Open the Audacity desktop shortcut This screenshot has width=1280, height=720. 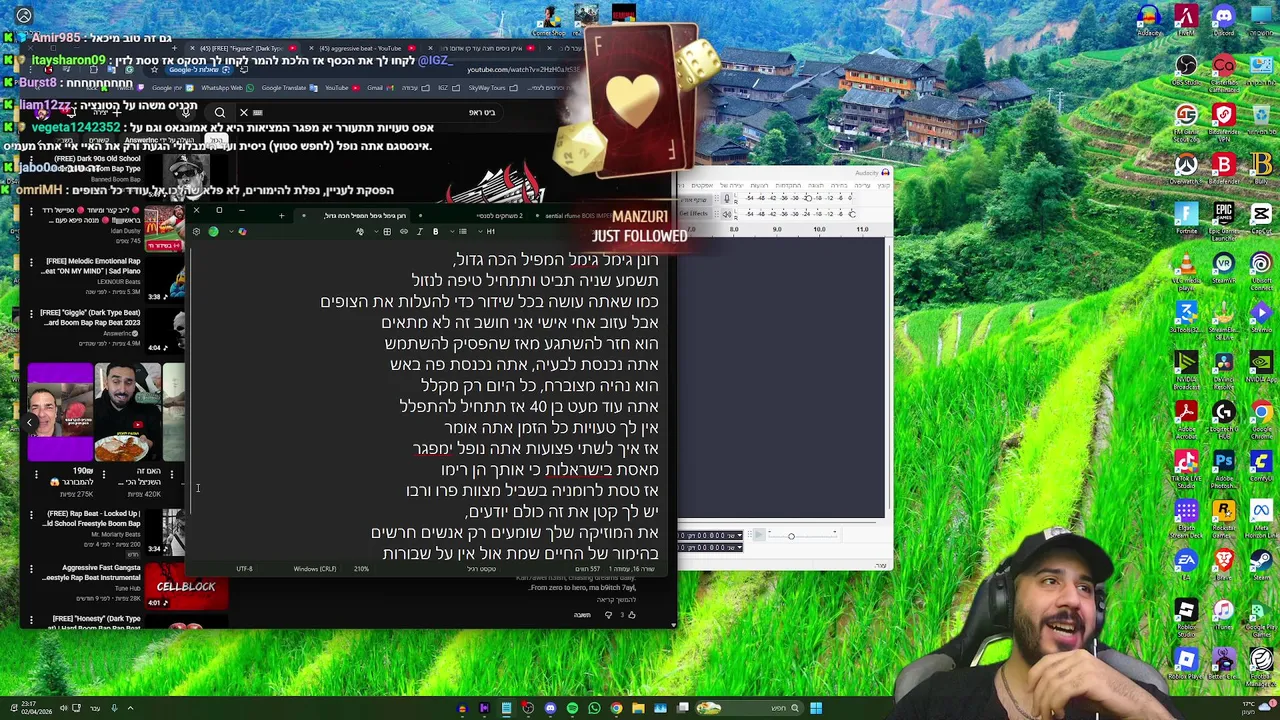[x=1148, y=18]
